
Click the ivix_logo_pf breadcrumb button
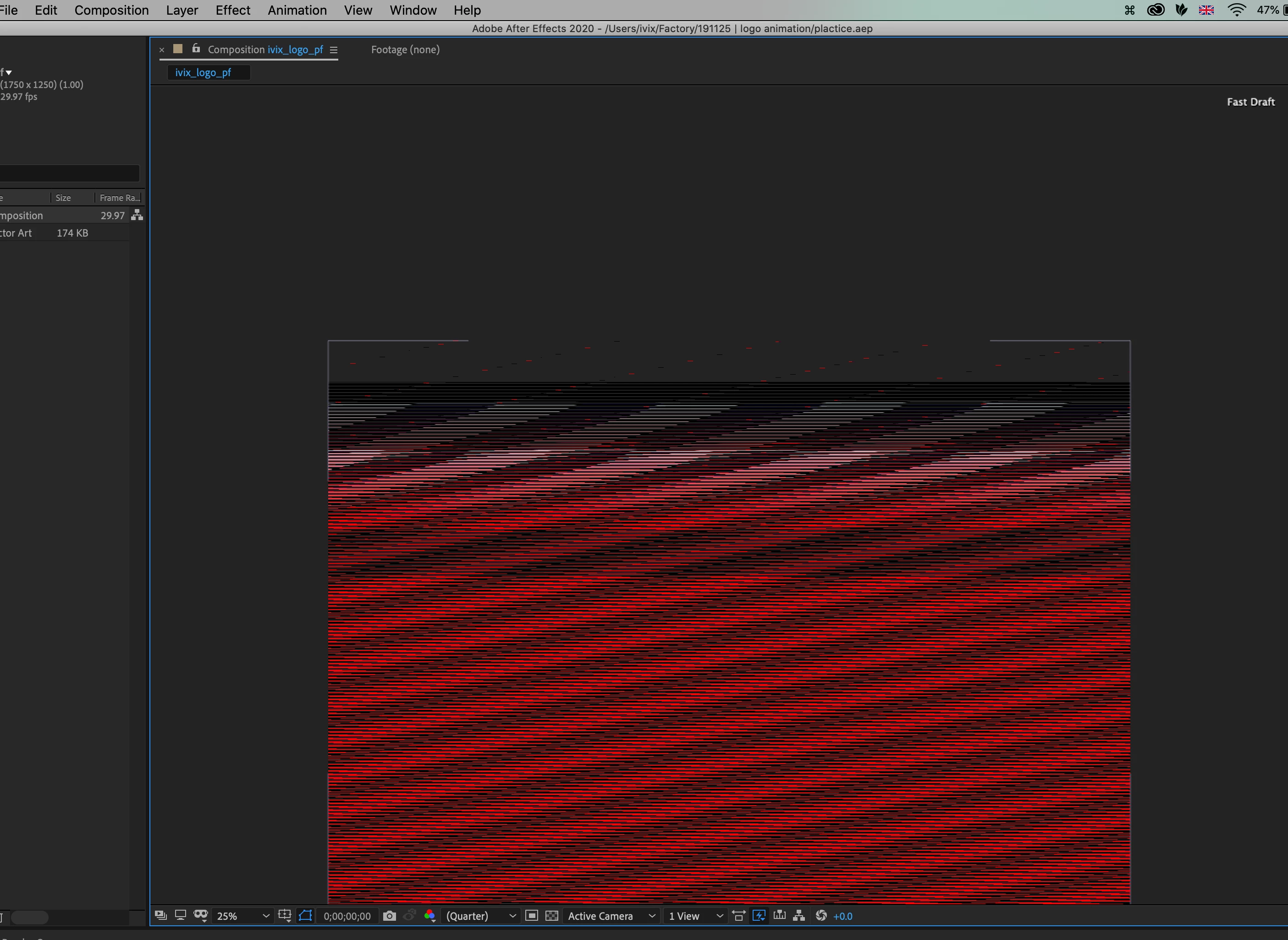pyautogui.click(x=203, y=72)
